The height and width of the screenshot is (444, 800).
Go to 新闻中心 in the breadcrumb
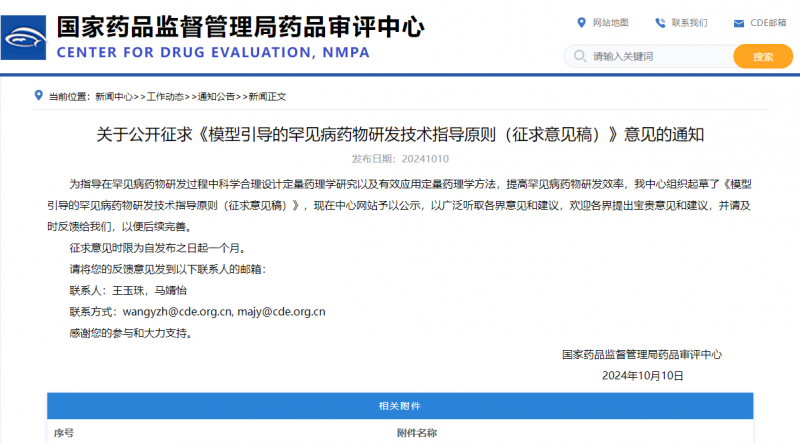pyautogui.click(x=113, y=97)
